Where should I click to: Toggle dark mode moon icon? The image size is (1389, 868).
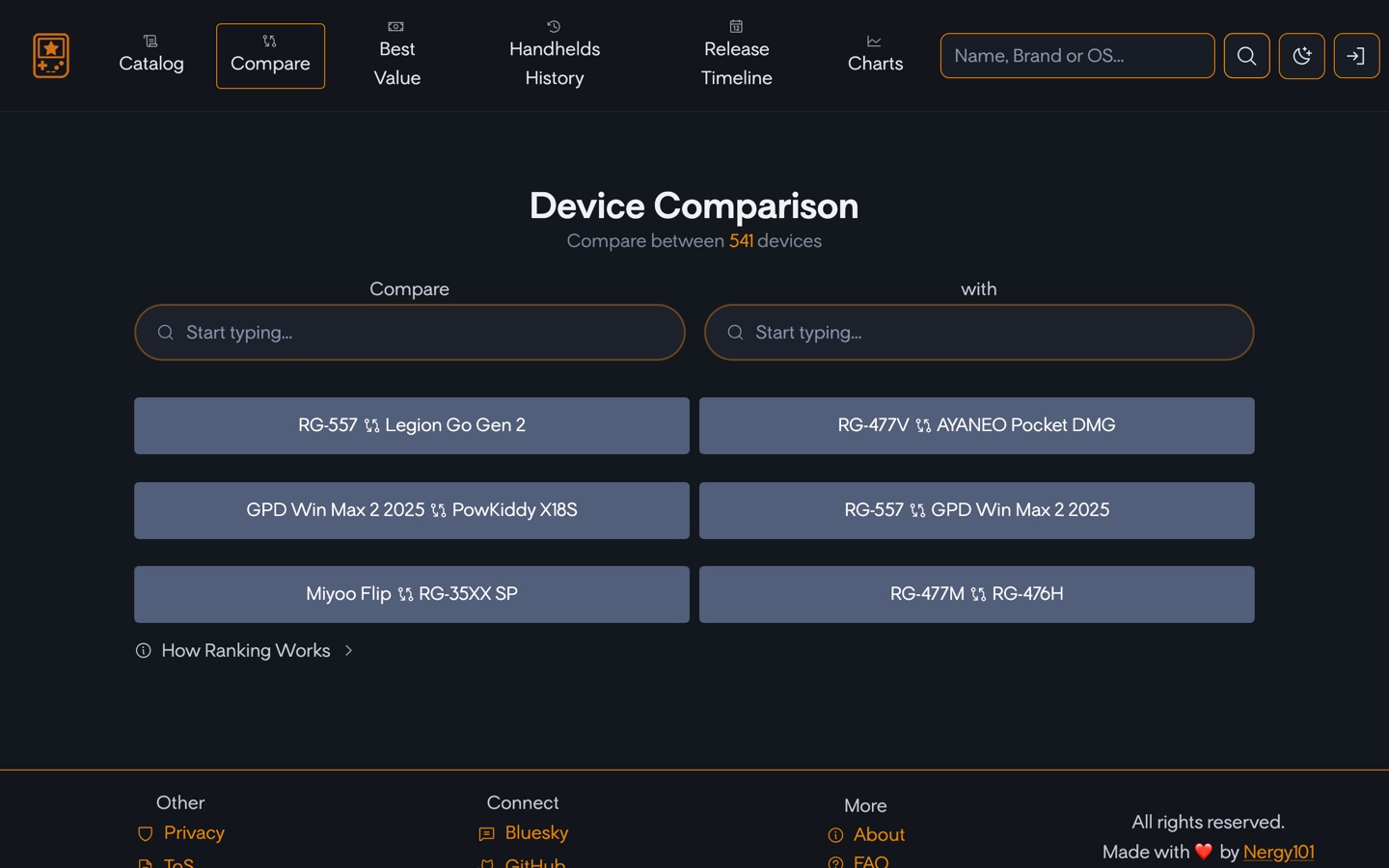tap(1301, 56)
